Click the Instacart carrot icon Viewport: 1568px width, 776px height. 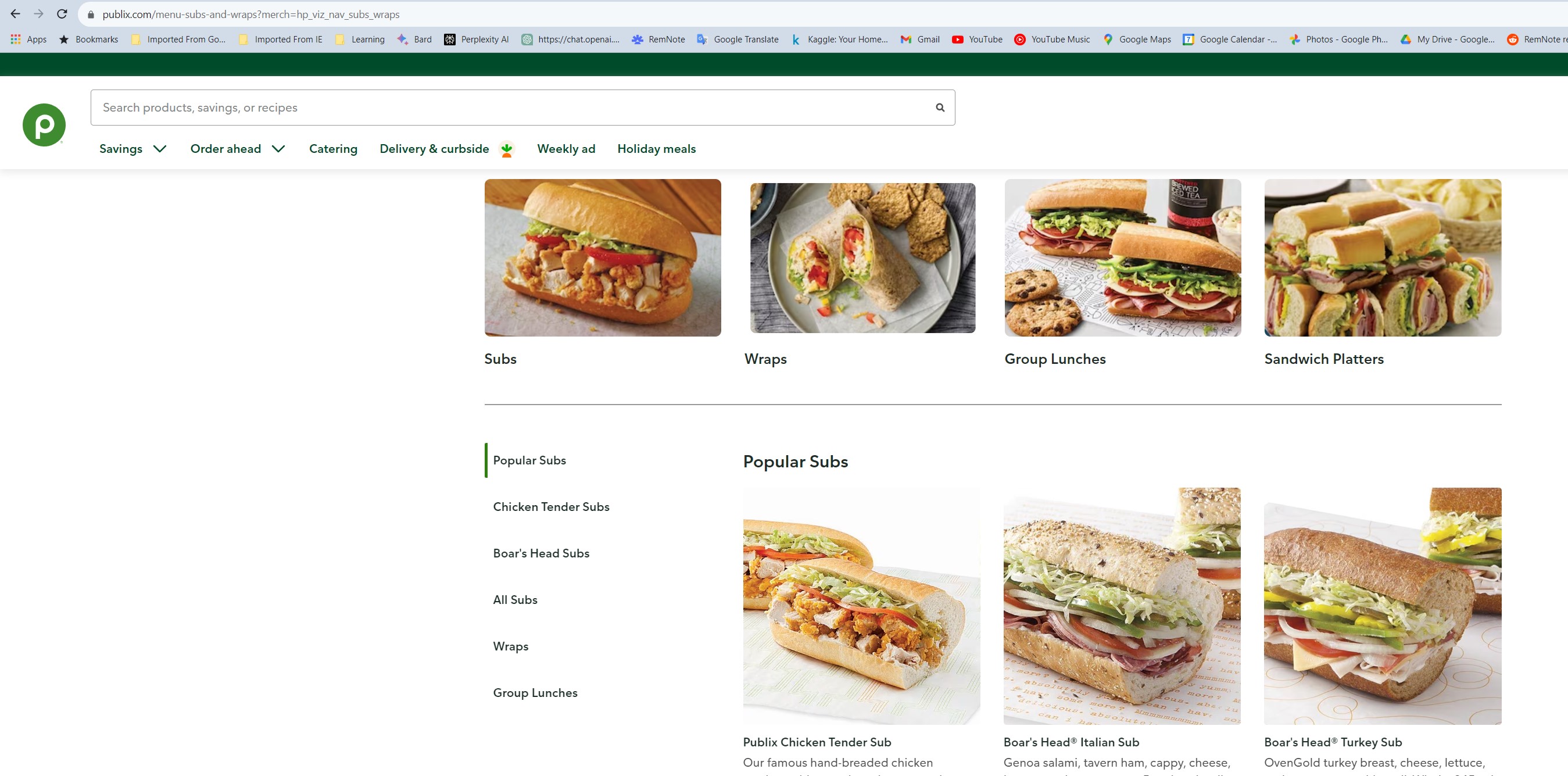point(506,149)
